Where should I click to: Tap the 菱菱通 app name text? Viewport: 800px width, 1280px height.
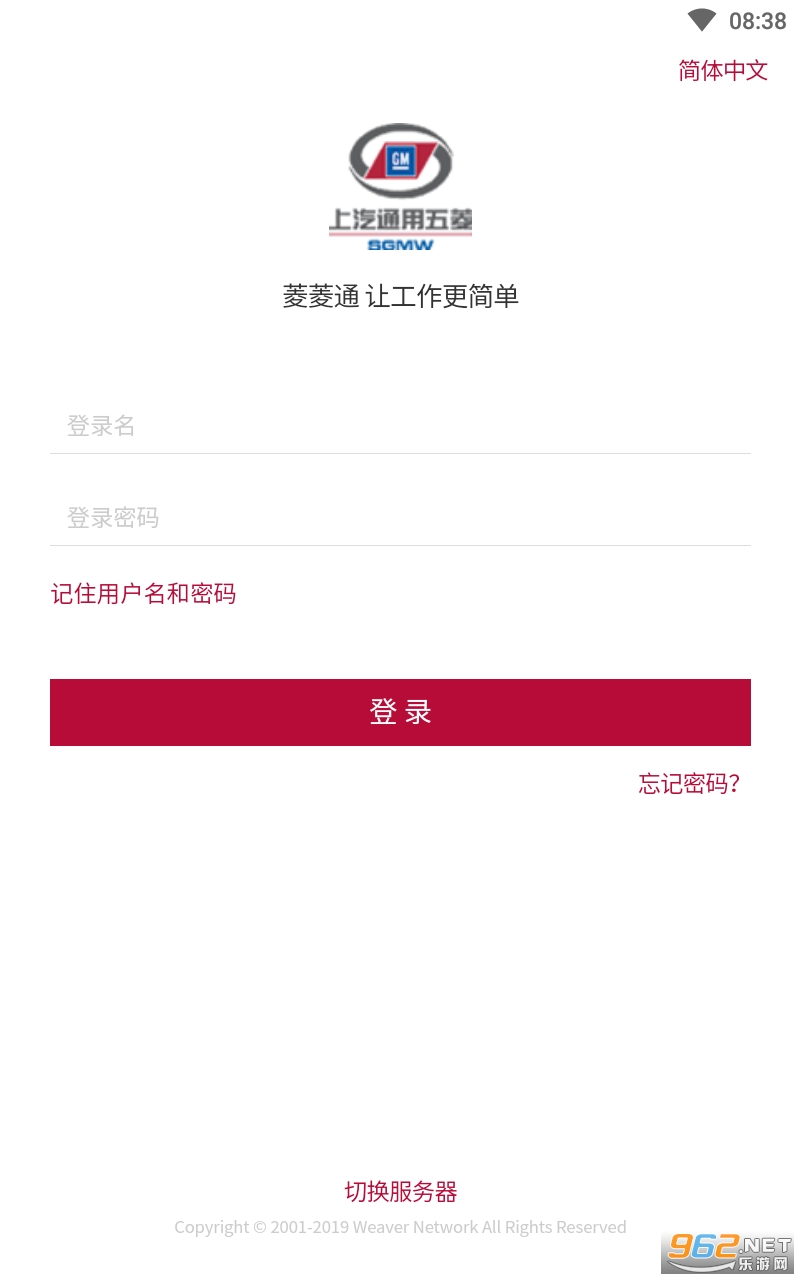click(x=320, y=297)
